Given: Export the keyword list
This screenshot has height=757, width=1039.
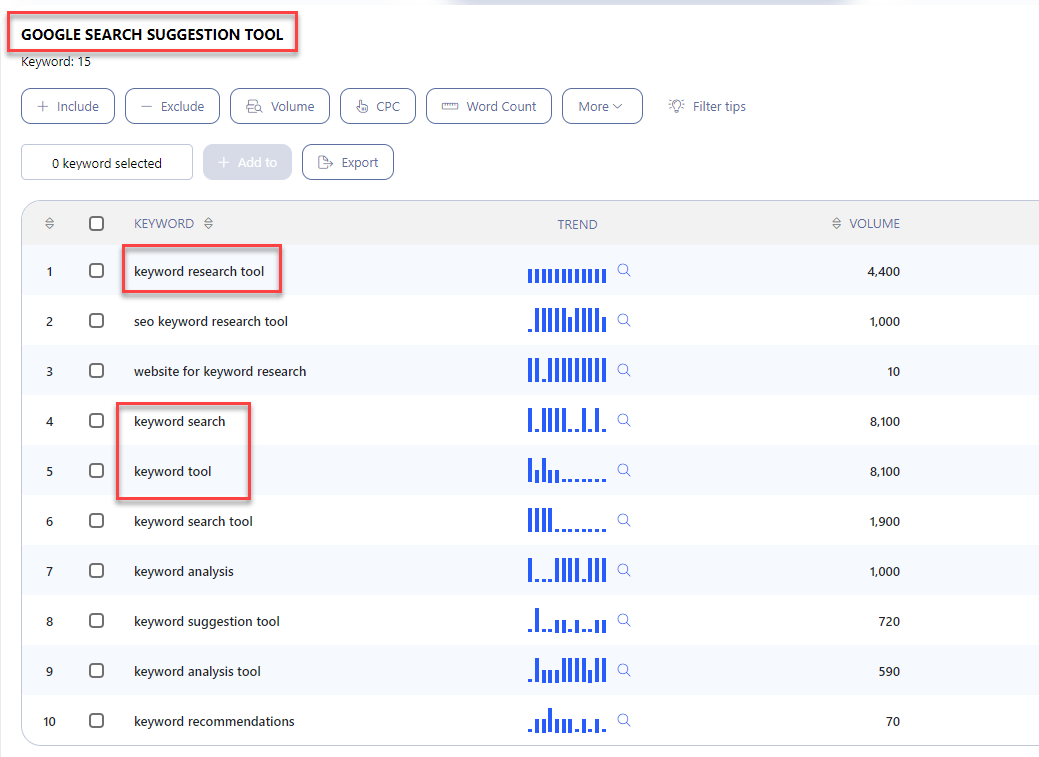Looking at the screenshot, I should click(x=348, y=162).
